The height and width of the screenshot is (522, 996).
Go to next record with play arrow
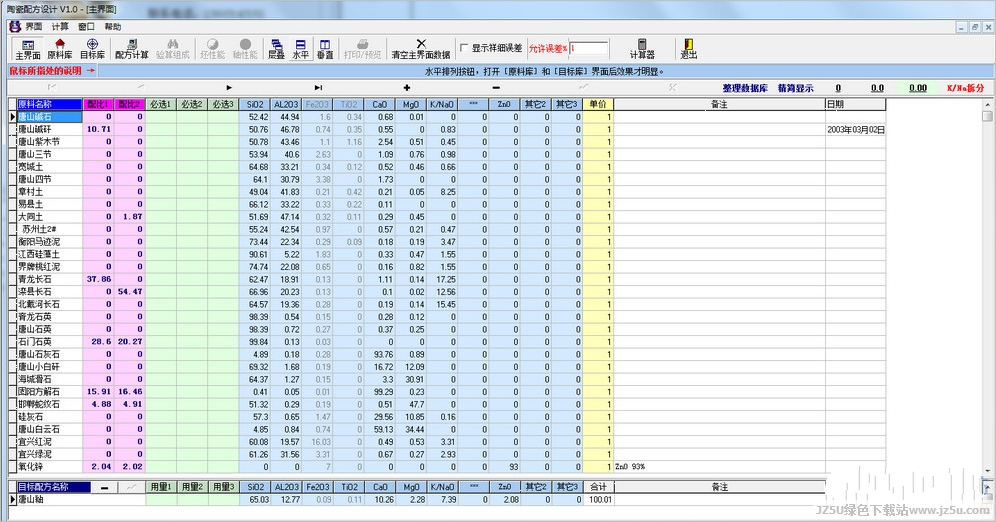click(229, 88)
